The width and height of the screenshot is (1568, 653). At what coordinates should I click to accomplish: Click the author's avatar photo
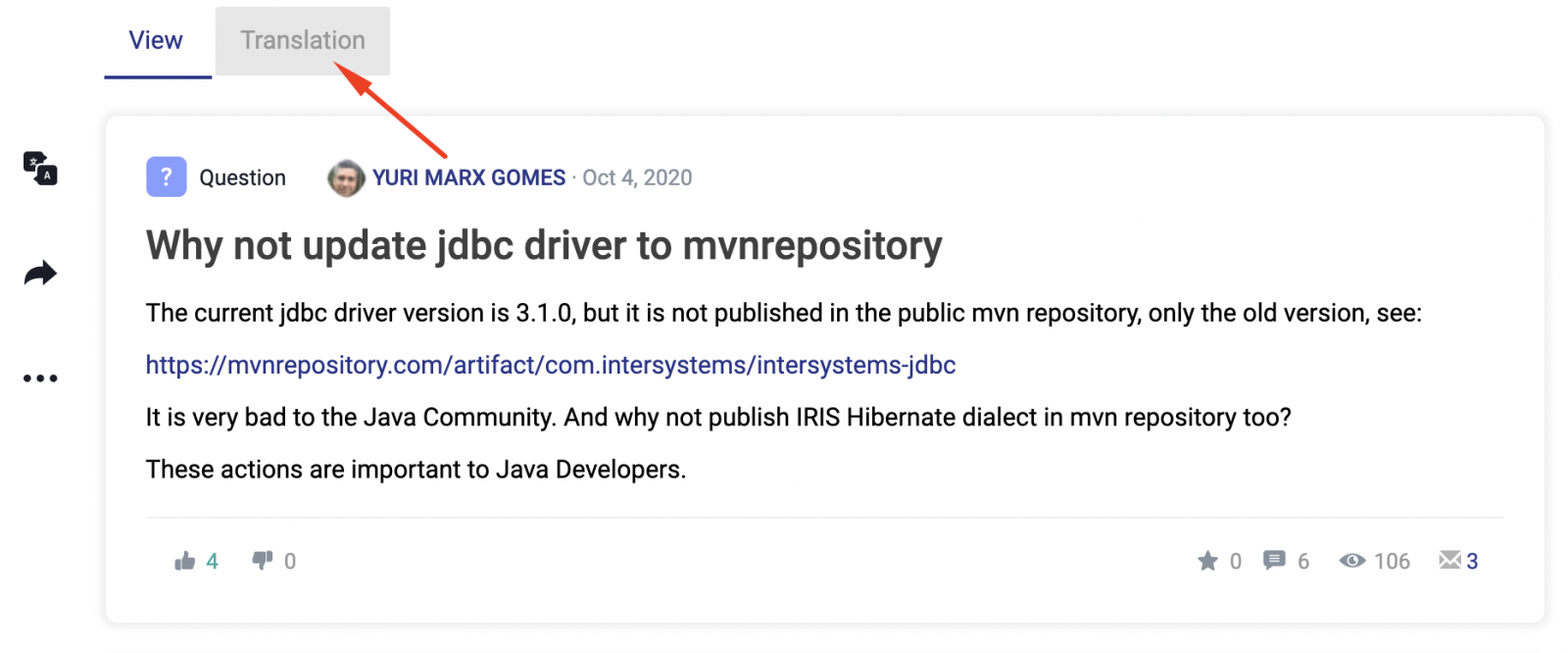345,177
